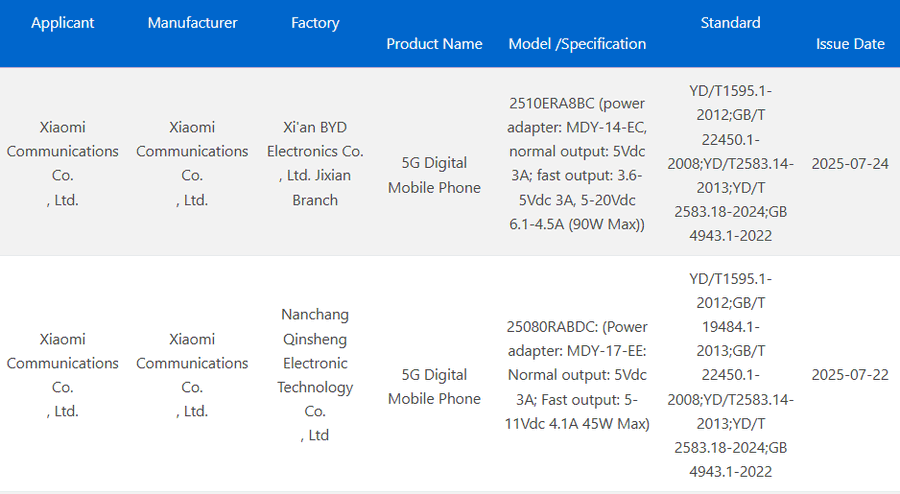
Task: Select the Model /Specification column header
Action: point(577,44)
